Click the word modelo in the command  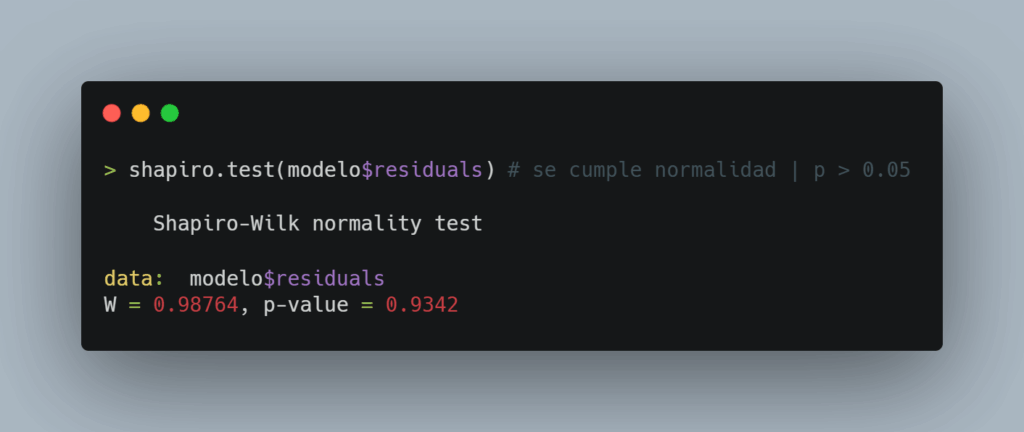point(324,170)
